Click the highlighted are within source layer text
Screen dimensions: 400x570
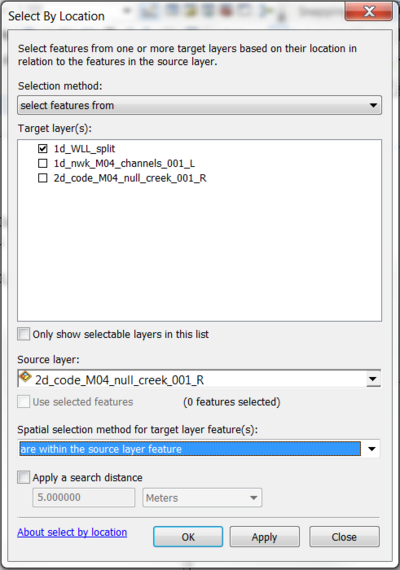[101, 449]
